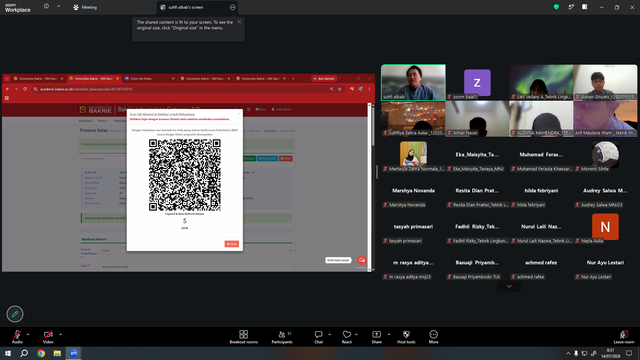The width and height of the screenshot is (640, 360).
Task: Open Windows notification center
Action: [x=629, y=353]
